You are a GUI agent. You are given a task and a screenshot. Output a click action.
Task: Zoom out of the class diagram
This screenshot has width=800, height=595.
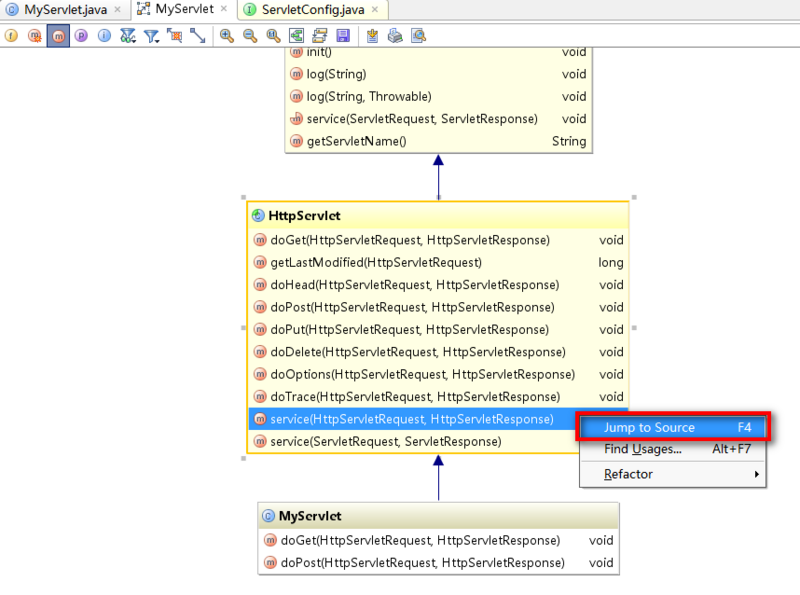[x=248, y=36]
